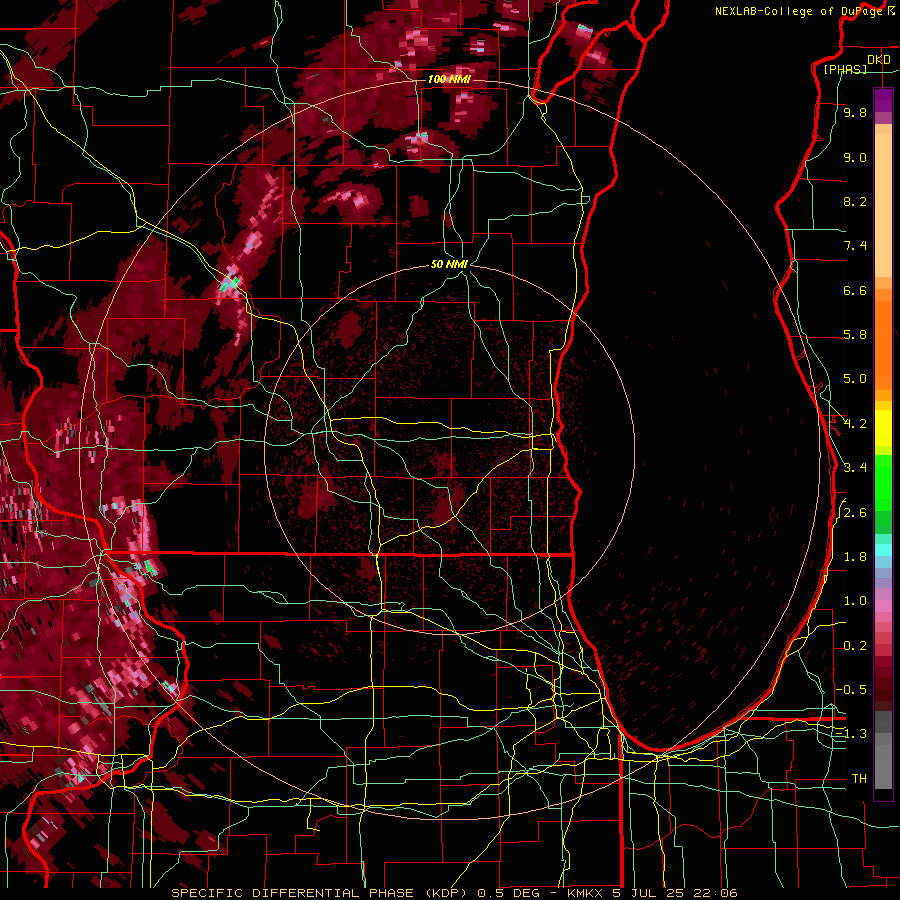Viewport: 900px width, 900px height.
Task: Click the [PHAS] legend unit label
Action: [845, 69]
